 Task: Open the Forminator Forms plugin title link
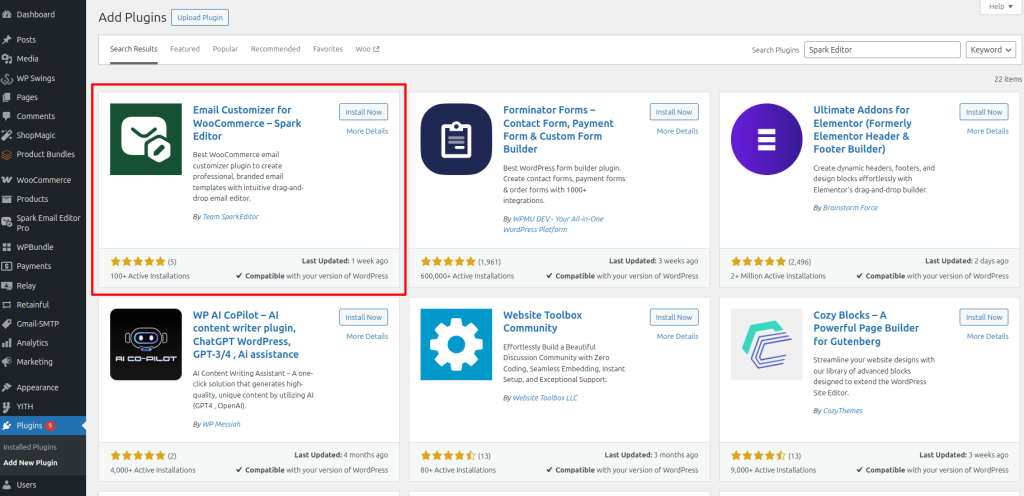(559, 130)
